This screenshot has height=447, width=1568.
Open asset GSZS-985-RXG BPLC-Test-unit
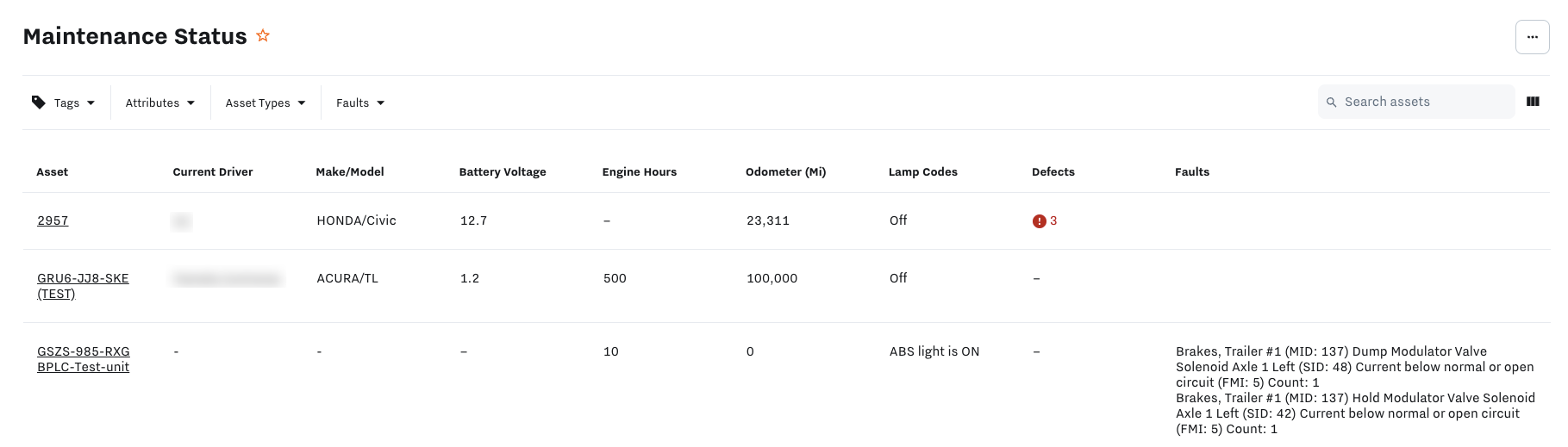(84, 359)
